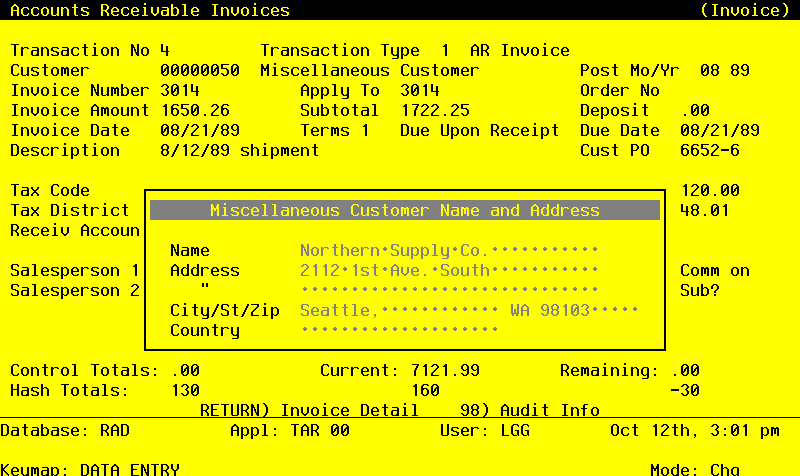Image resolution: width=800 pixels, height=476 pixels.
Task: Click the Control Totals value .00
Action: point(185,370)
